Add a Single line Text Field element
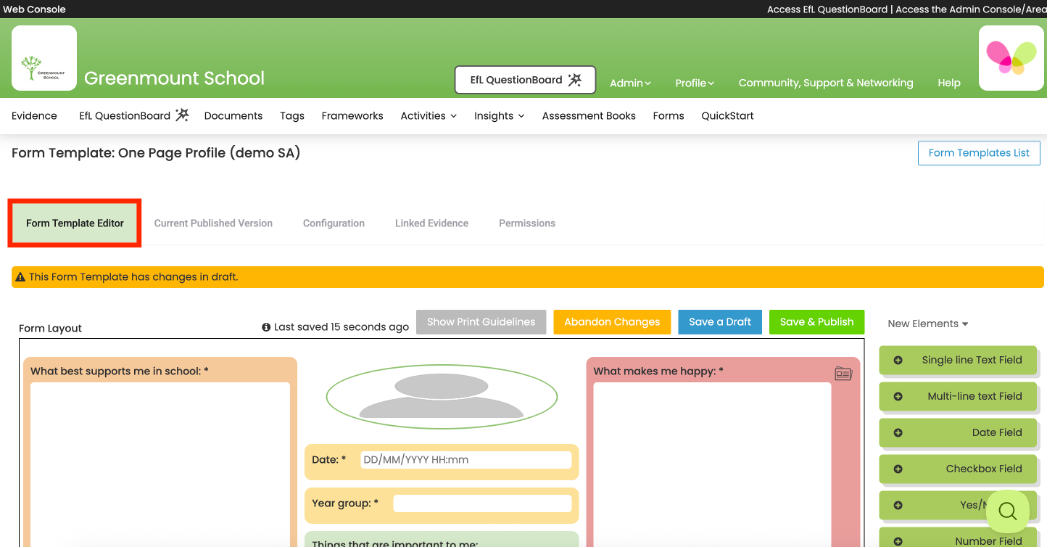 [x=958, y=360]
